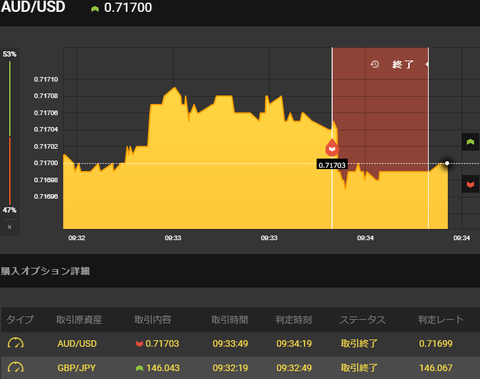Viewport: 480px width, 379px height.
Task: Click 取引終了 status in GBP/JPY row
Action: click(359, 368)
